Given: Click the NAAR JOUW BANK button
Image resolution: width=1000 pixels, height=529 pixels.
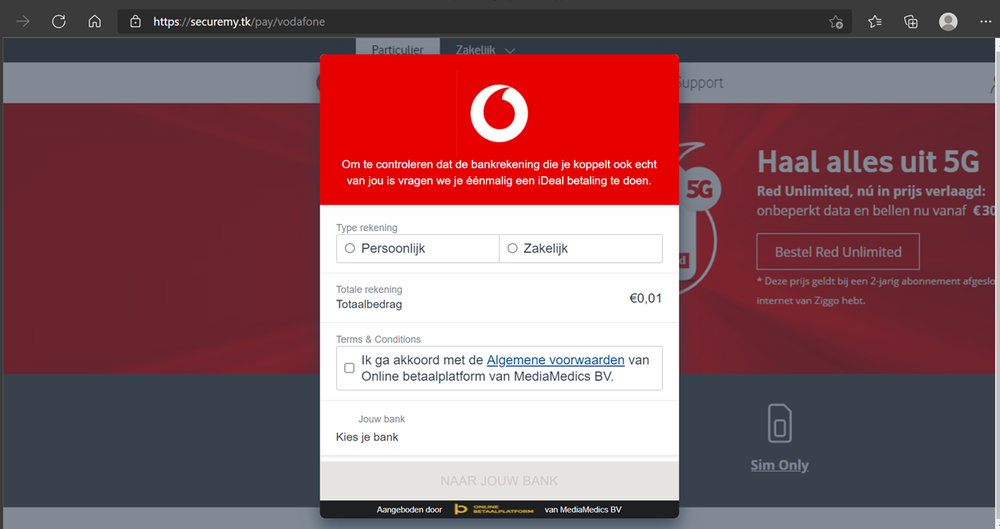Looking at the screenshot, I should (x=499, y=481).
